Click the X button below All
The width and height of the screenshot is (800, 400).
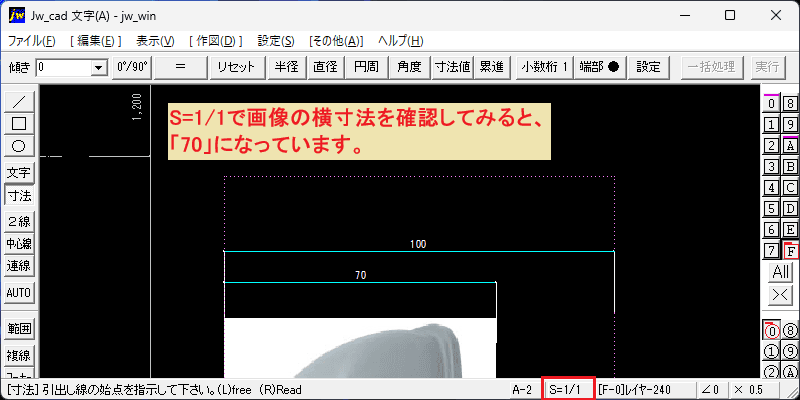pyautogui.click(x=781, y=294)
